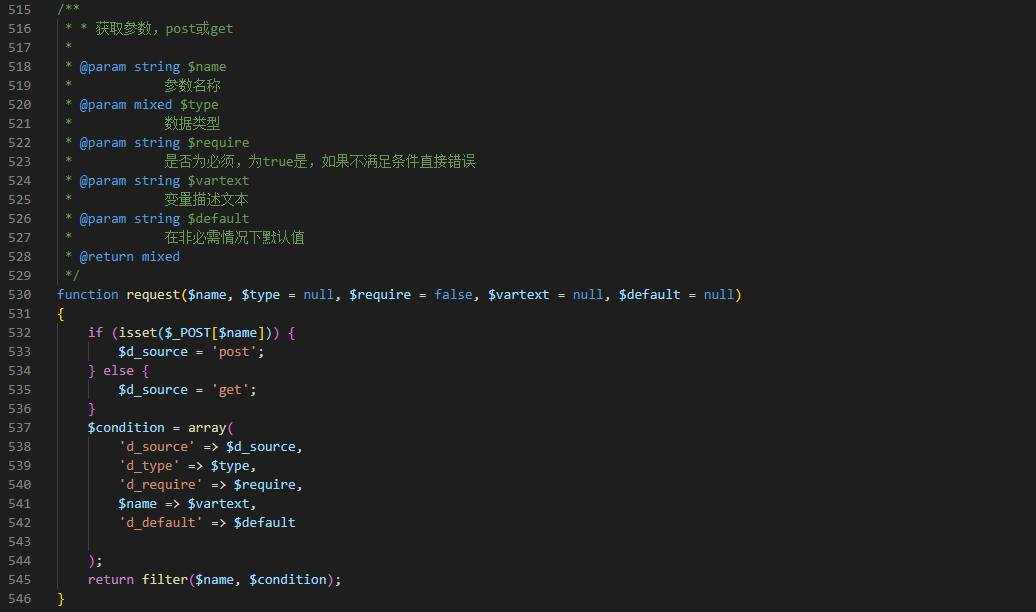This screenshot has height=612, width=1036.
Task: Click the false default value for $require
Action: 453,295
